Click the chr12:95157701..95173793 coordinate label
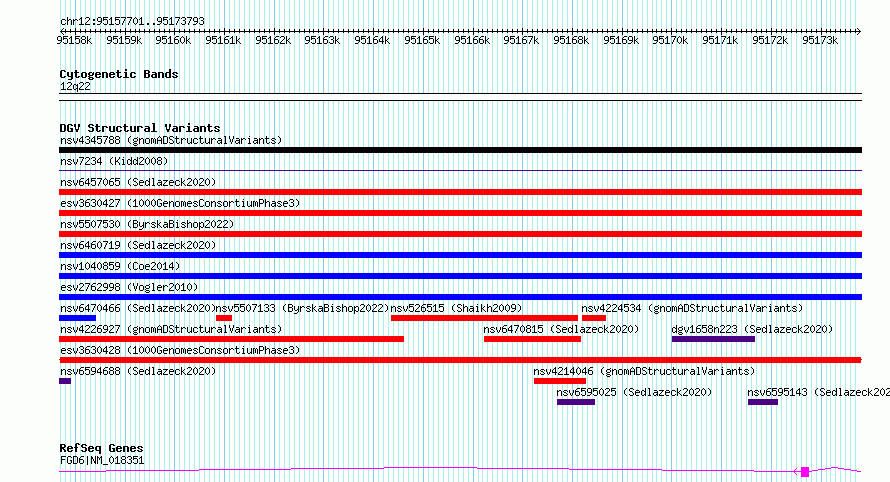This screenshot has width=890, height=482. coord(132,22)
